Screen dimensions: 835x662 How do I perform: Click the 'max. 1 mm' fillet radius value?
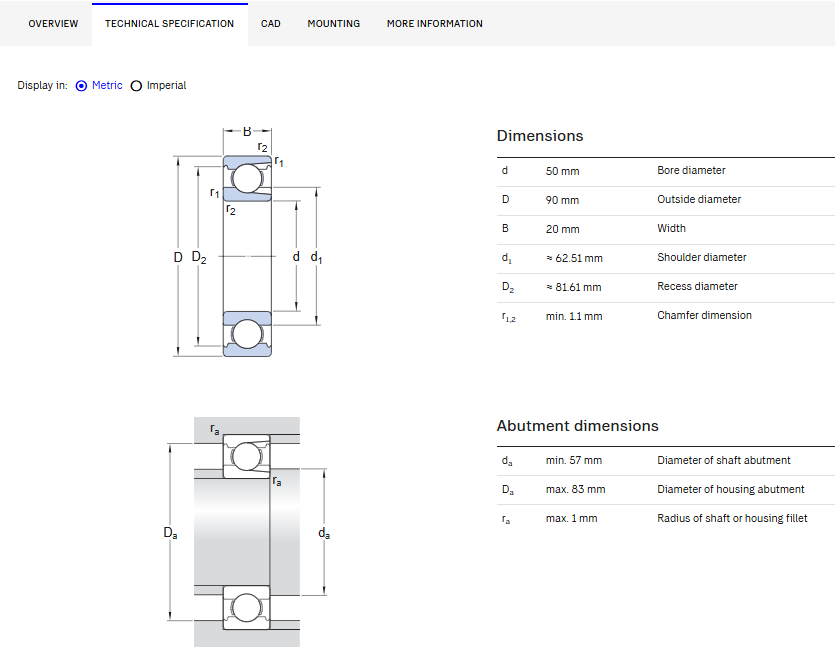pos(571,518)
